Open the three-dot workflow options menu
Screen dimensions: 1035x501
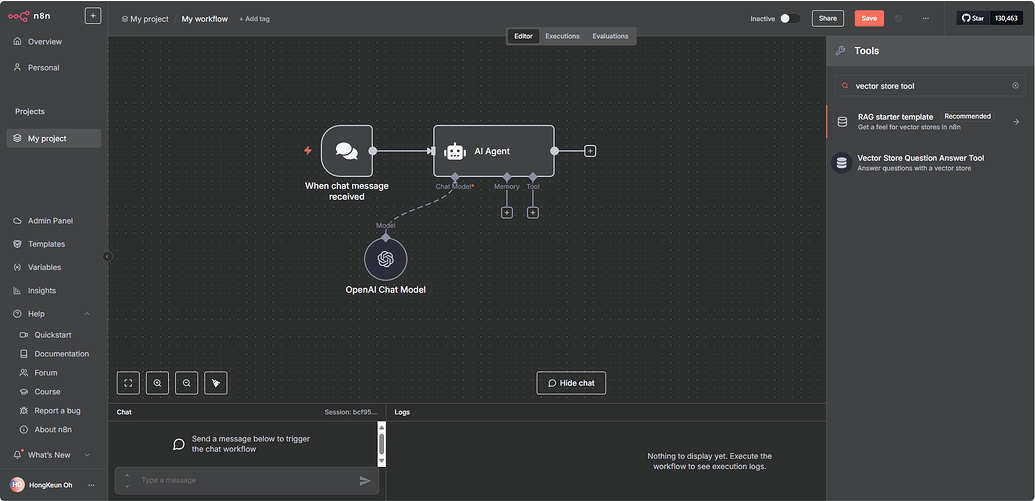(x=925, y=18)
